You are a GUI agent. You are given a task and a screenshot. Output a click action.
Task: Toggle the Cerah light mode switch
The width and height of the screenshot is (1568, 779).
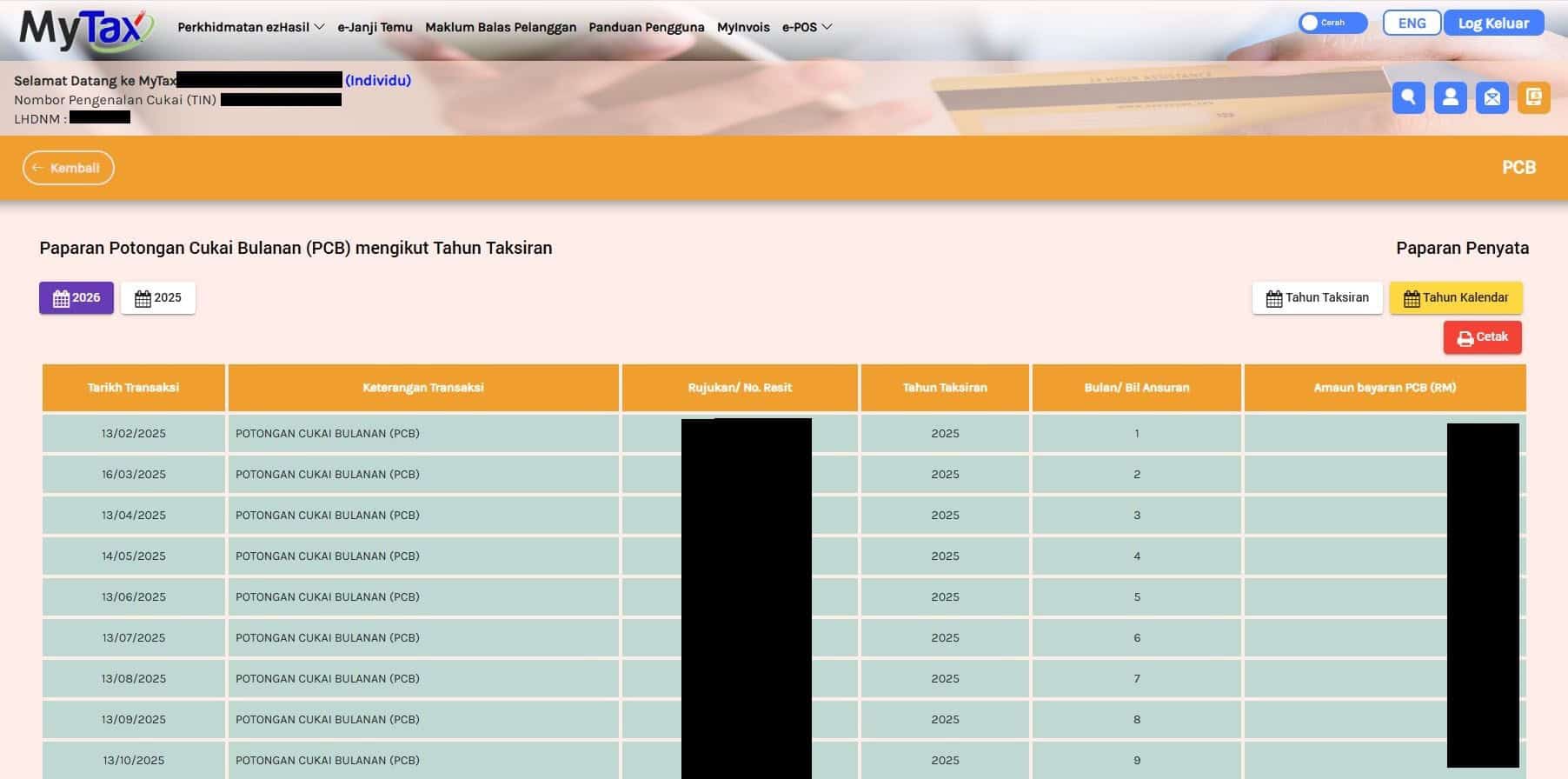pos(1332,23)
